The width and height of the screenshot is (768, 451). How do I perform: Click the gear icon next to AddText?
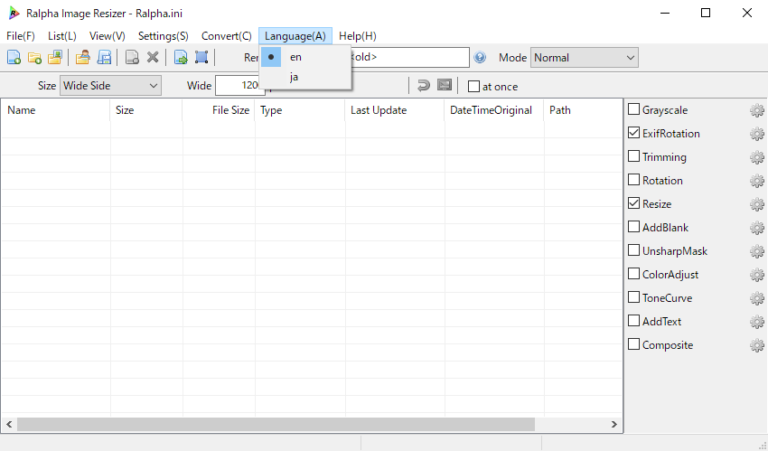(x=757, y=322)
